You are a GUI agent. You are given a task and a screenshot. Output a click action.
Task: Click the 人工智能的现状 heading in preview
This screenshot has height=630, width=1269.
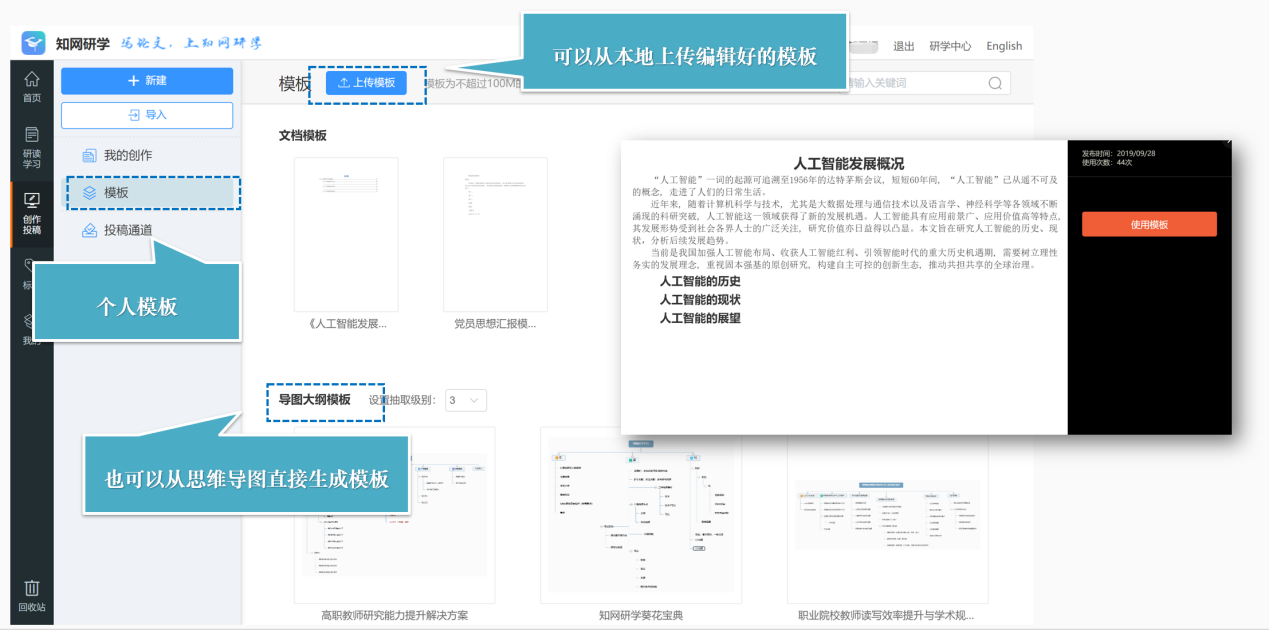click(700, 299)
